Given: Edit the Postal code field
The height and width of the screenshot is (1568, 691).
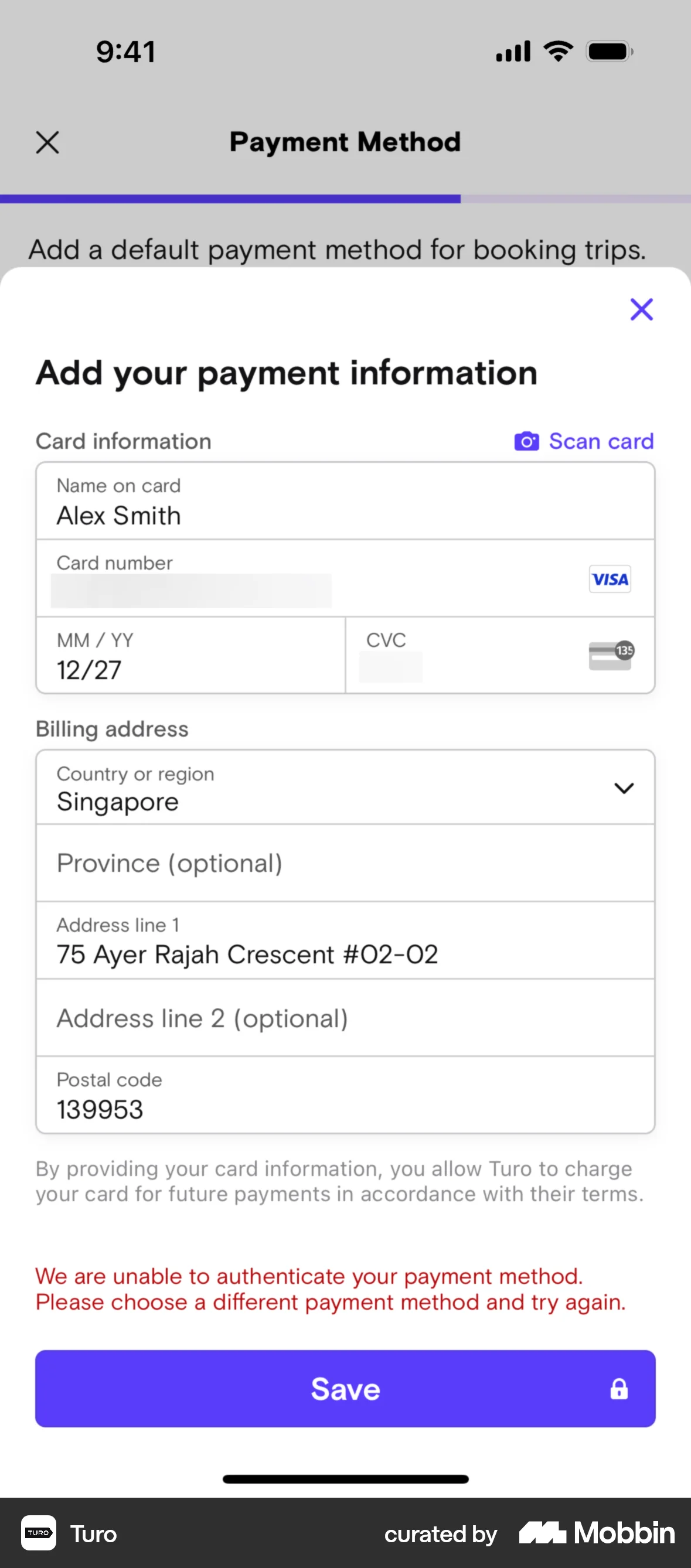Looking at the screenshot, I should [345, 1096].
